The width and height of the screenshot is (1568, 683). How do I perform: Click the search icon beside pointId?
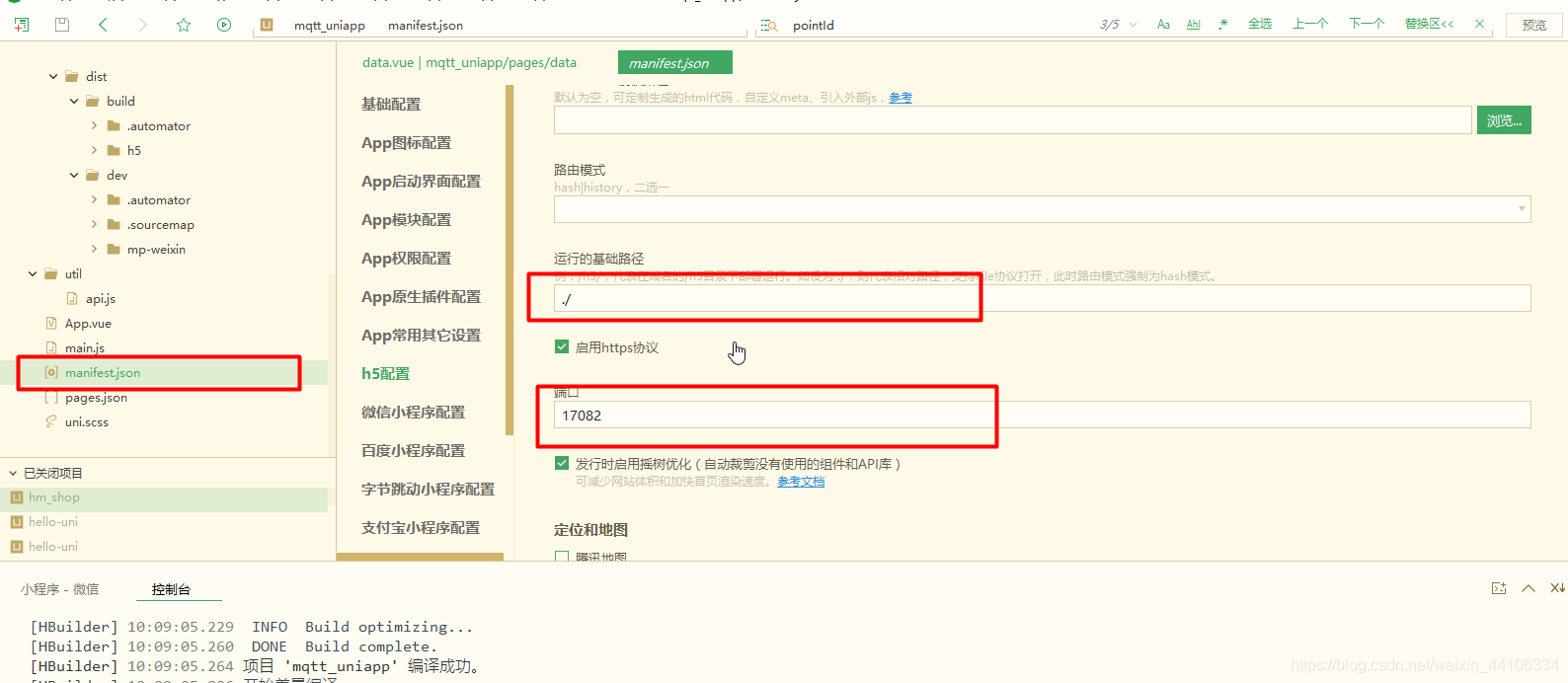(770, 25)
